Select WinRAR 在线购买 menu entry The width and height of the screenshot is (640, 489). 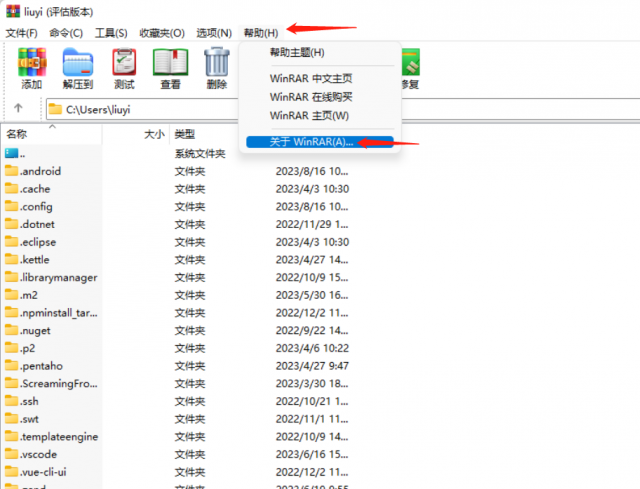point(311,97)
